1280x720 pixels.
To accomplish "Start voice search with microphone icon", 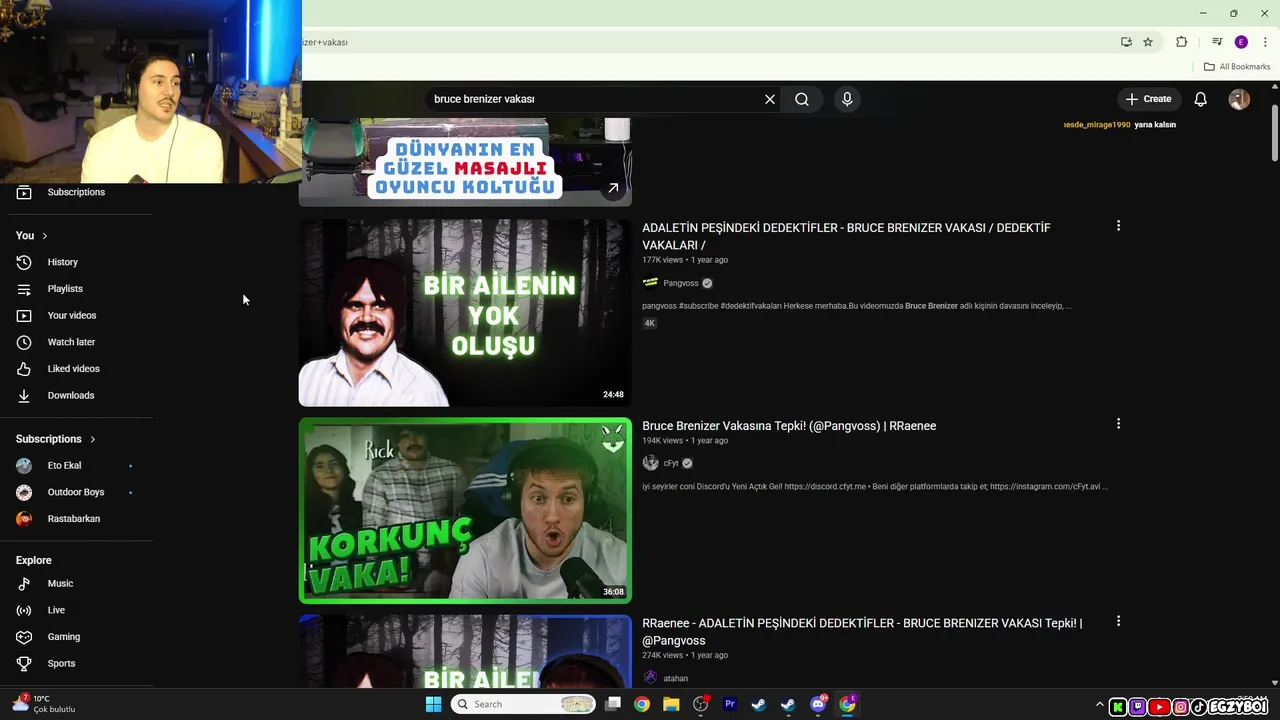I will 847,99.
